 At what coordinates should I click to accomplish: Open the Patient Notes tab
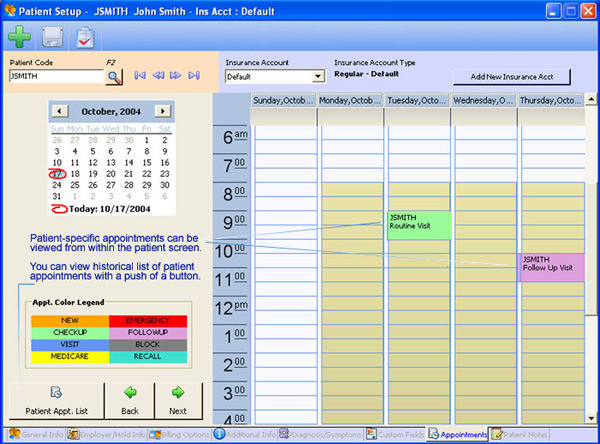click(x=523, y=435)
